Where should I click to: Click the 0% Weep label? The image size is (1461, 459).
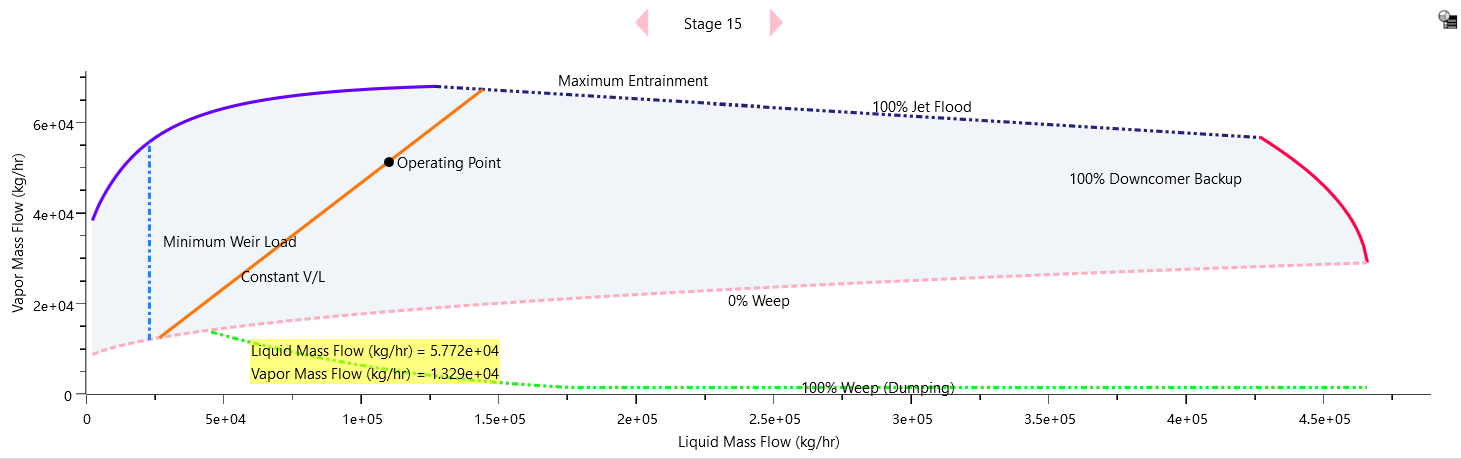[758, 301]
